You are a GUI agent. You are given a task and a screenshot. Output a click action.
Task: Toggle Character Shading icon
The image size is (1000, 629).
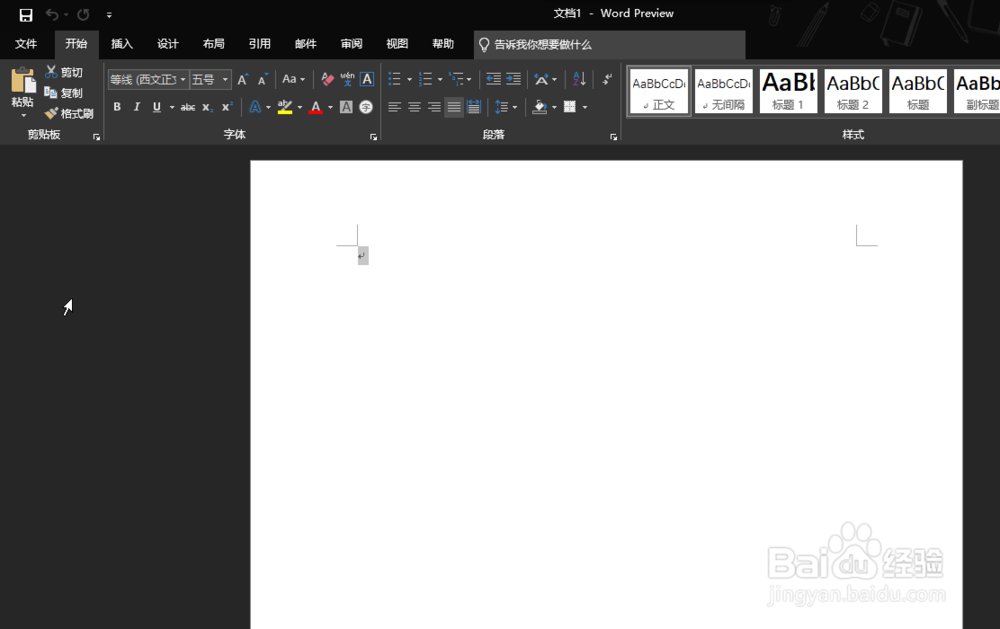tap(346, 107)
